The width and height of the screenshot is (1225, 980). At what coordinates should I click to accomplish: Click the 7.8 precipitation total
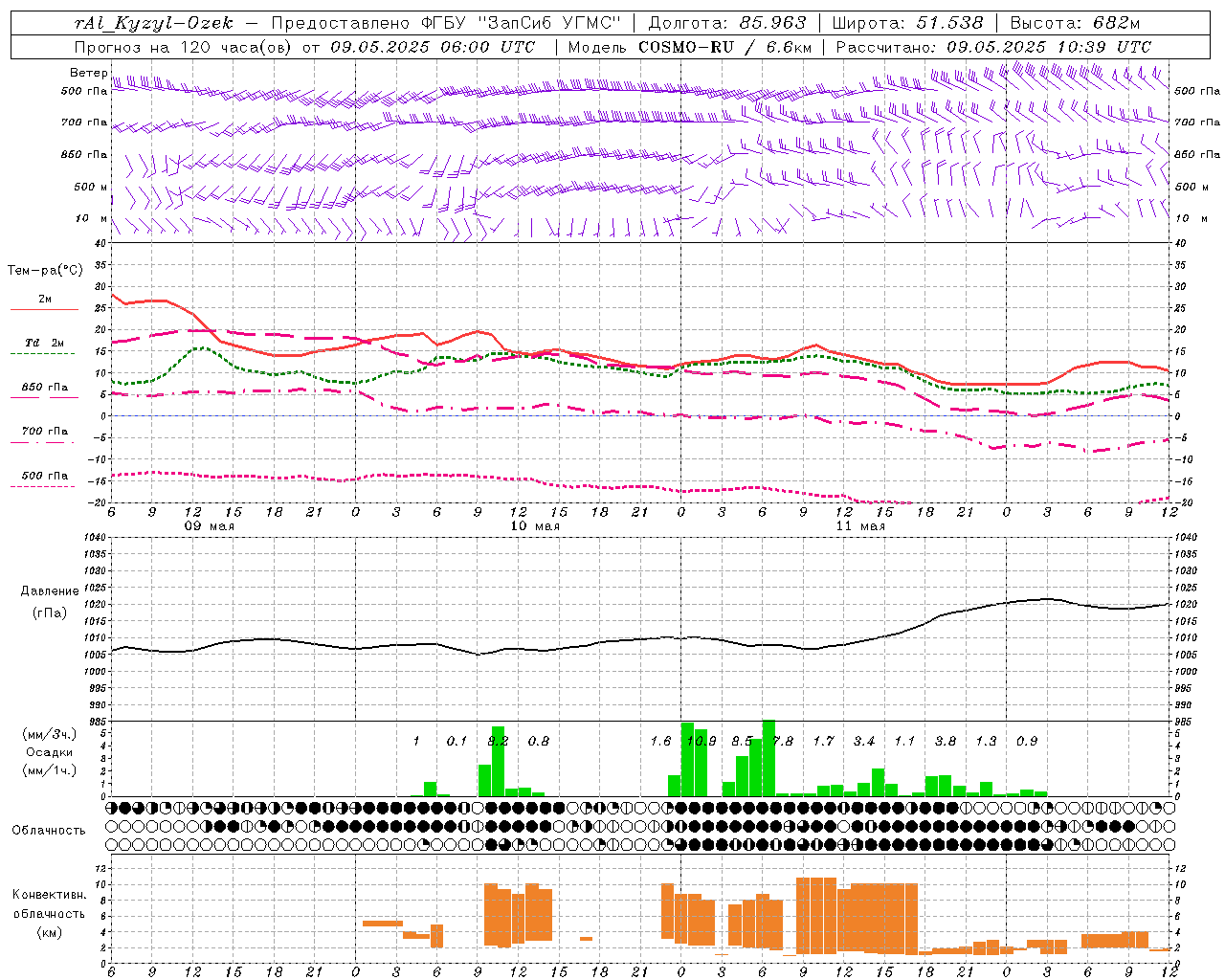tap(783, 742)
